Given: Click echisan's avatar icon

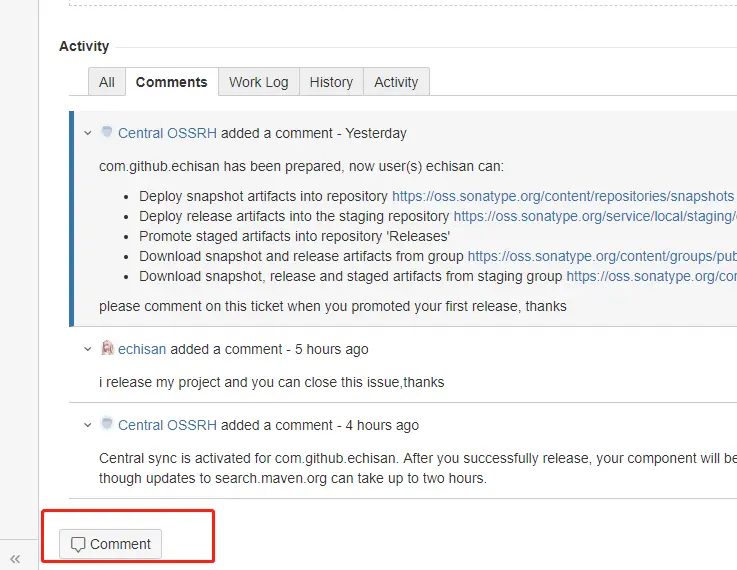Looking at the screenshot, I should tap(107, 348).
